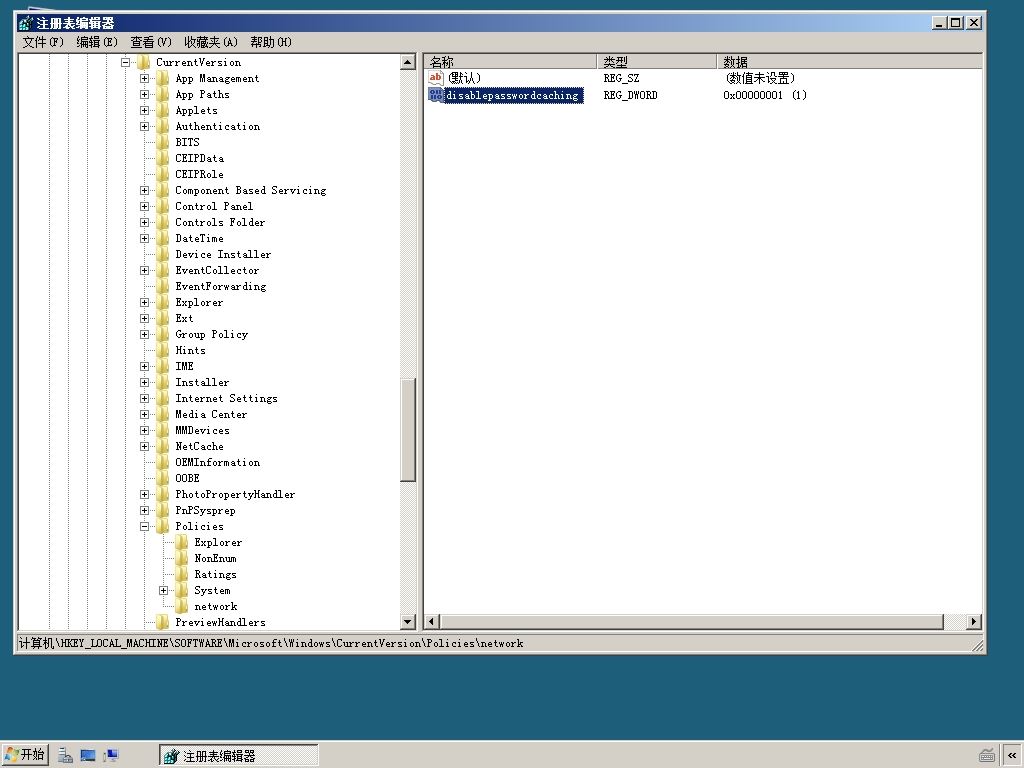Click the CurrentVersion folder icon
Screen dimensions: 1024x768
point(144,62)
